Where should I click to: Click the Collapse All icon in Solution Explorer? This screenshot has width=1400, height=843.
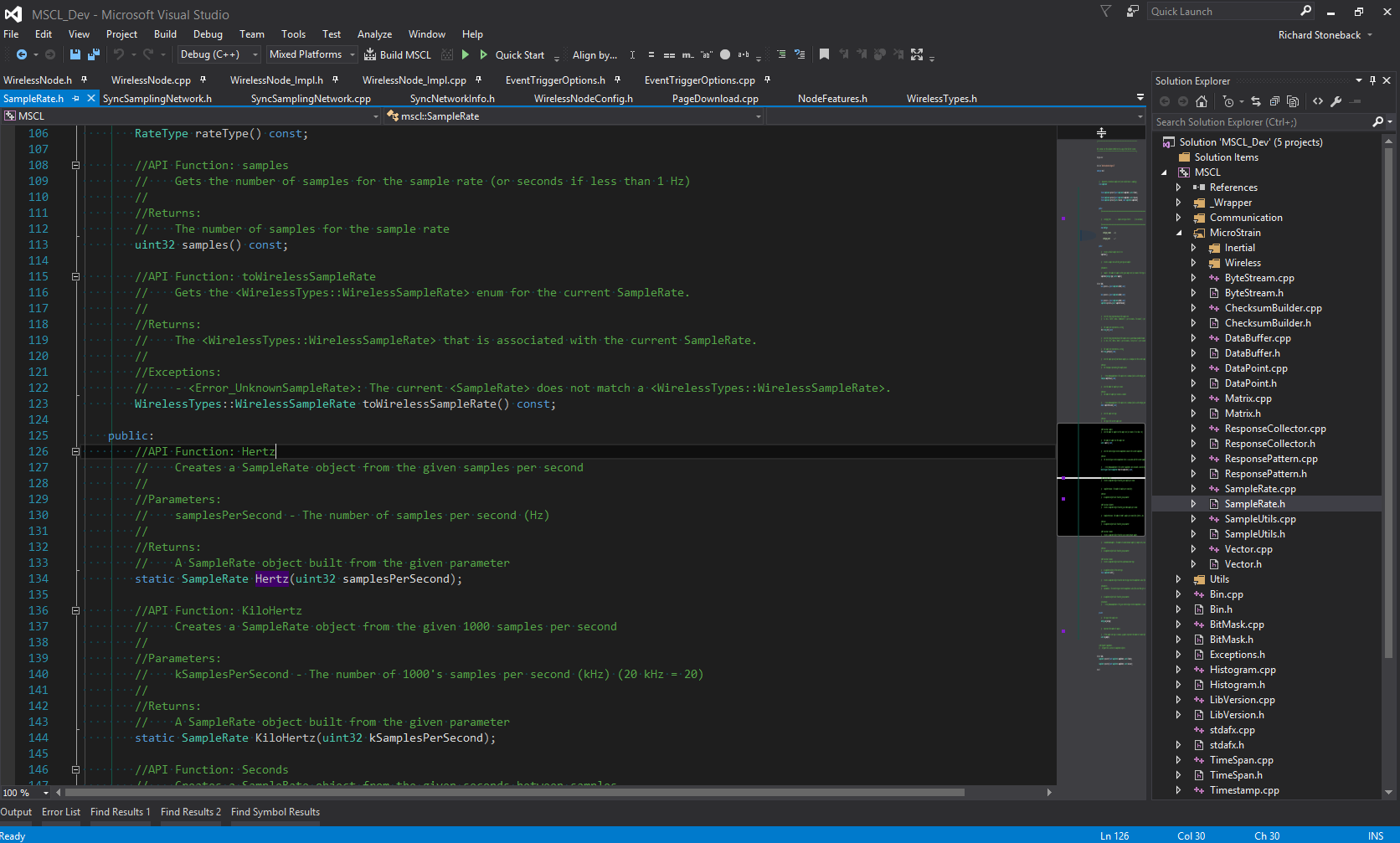point(1274,101)
